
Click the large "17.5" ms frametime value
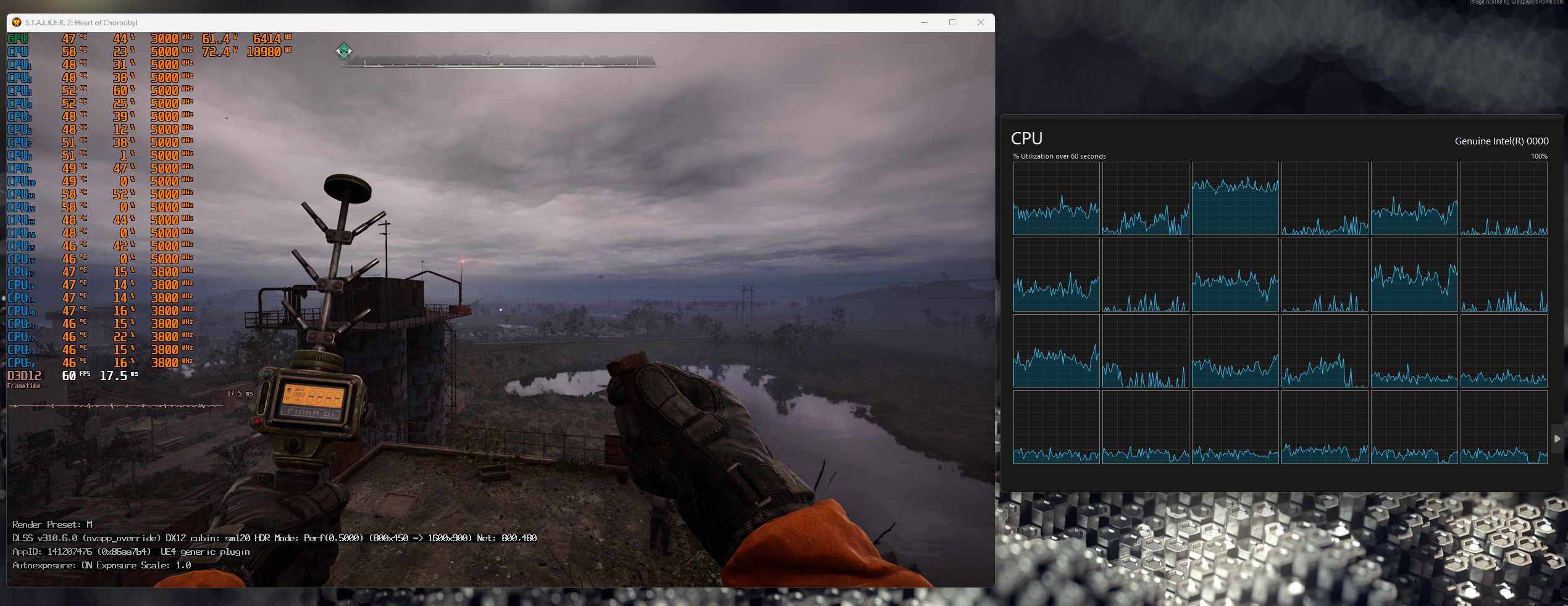(114, 376)
